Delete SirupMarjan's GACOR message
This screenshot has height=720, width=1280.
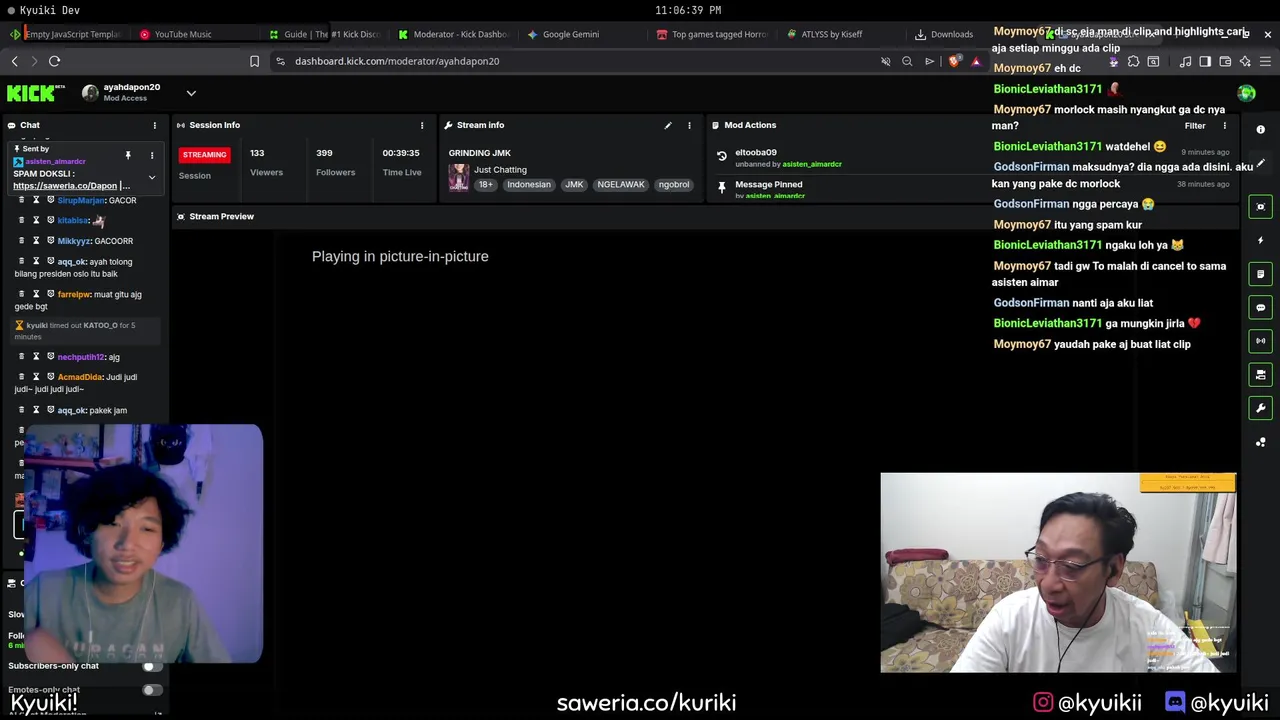point(22,200)
